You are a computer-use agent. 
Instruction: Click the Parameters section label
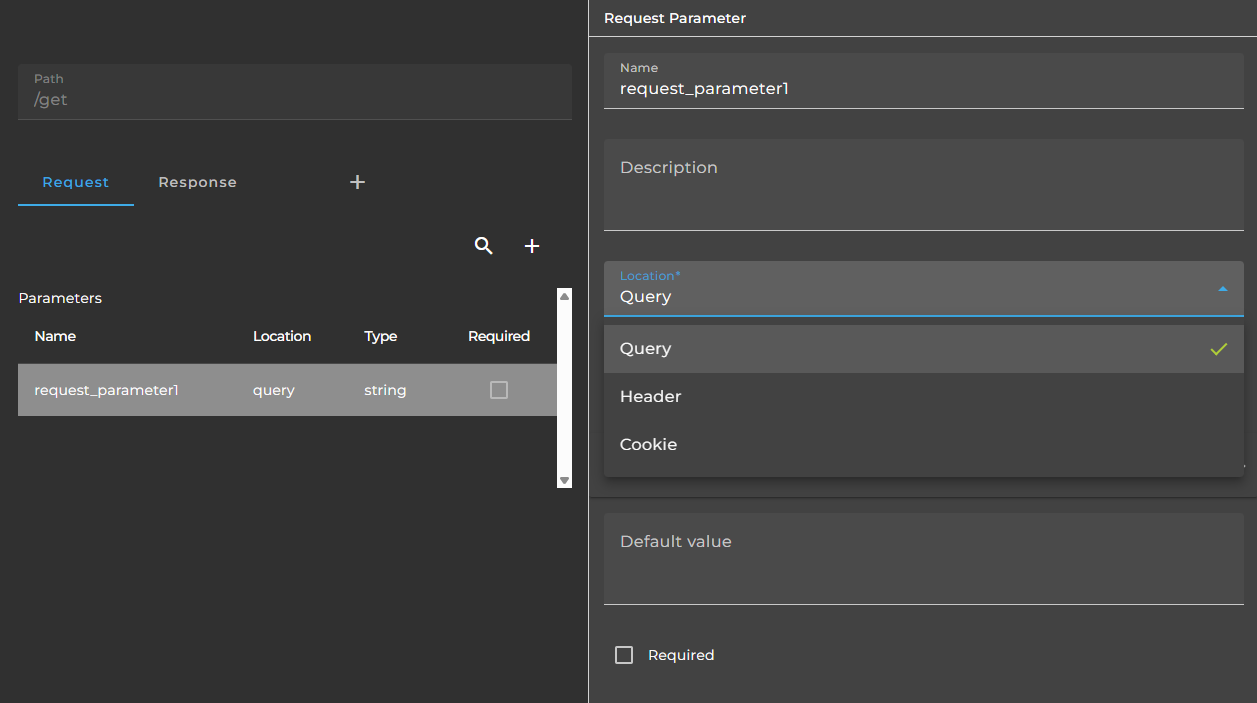click(60, 298)
